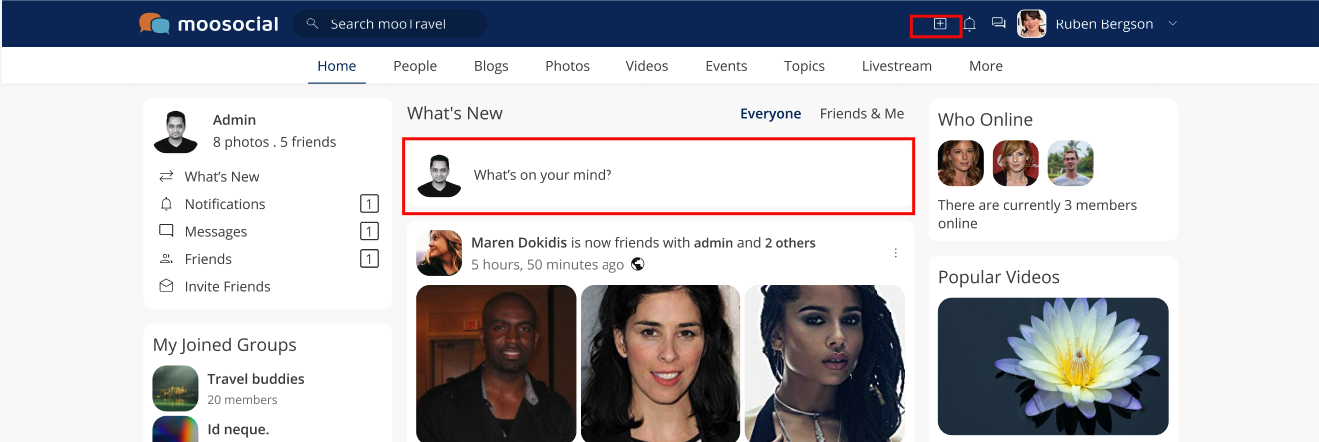Open the third friend photo with braided hair
The width and height of the screenshot is (1319, 442).
click(x=825, y=363)
